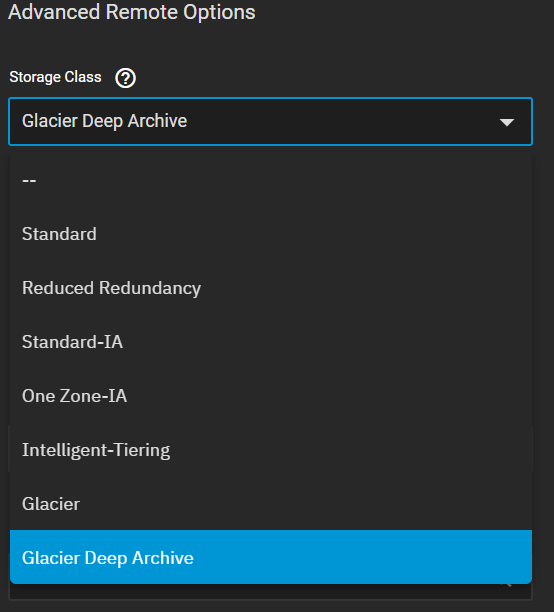The height and width of the screenshot is (612, 554).
Task: Select the highlighted Glacier Deep Archive option
Action: pos(271,557)
